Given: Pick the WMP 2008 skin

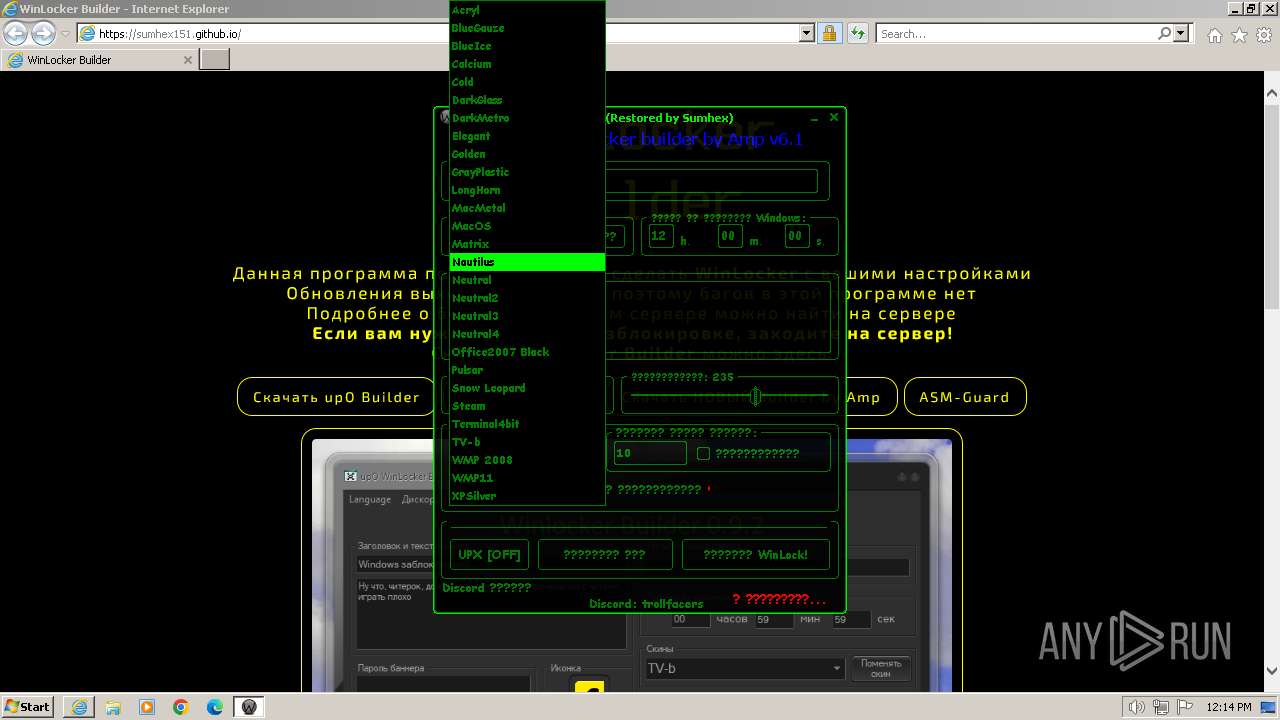Looking at the screenshot, I should point(527,460).
